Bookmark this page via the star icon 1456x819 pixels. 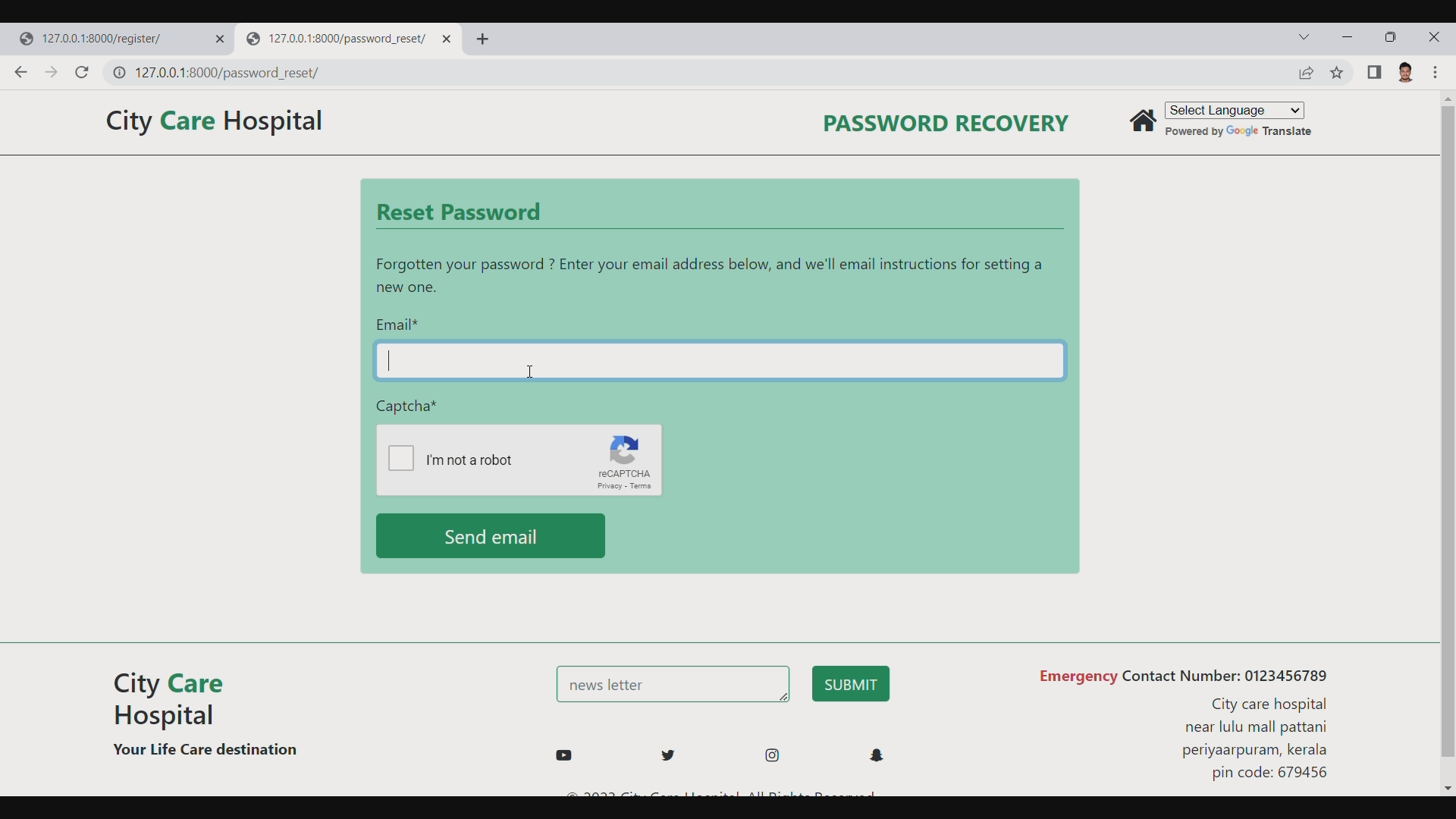tap(1337, 72)
